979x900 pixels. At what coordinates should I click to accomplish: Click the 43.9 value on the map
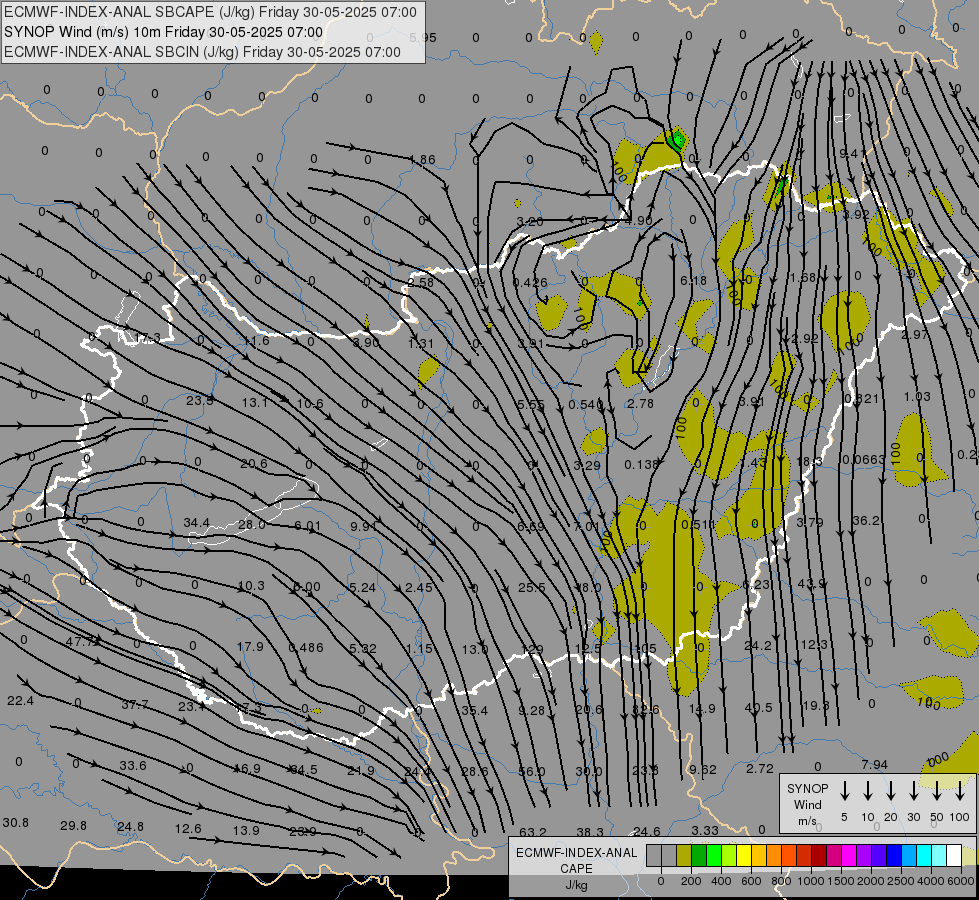click(x=812, y=583)
